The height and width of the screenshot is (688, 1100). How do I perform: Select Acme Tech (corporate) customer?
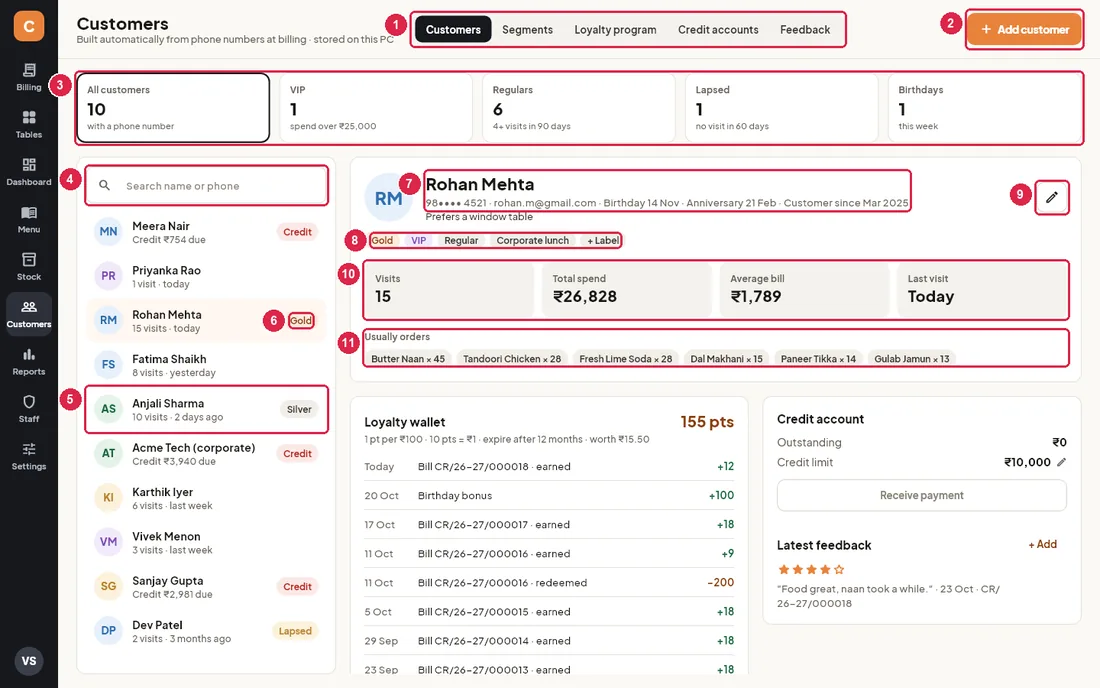pos(206,454)
